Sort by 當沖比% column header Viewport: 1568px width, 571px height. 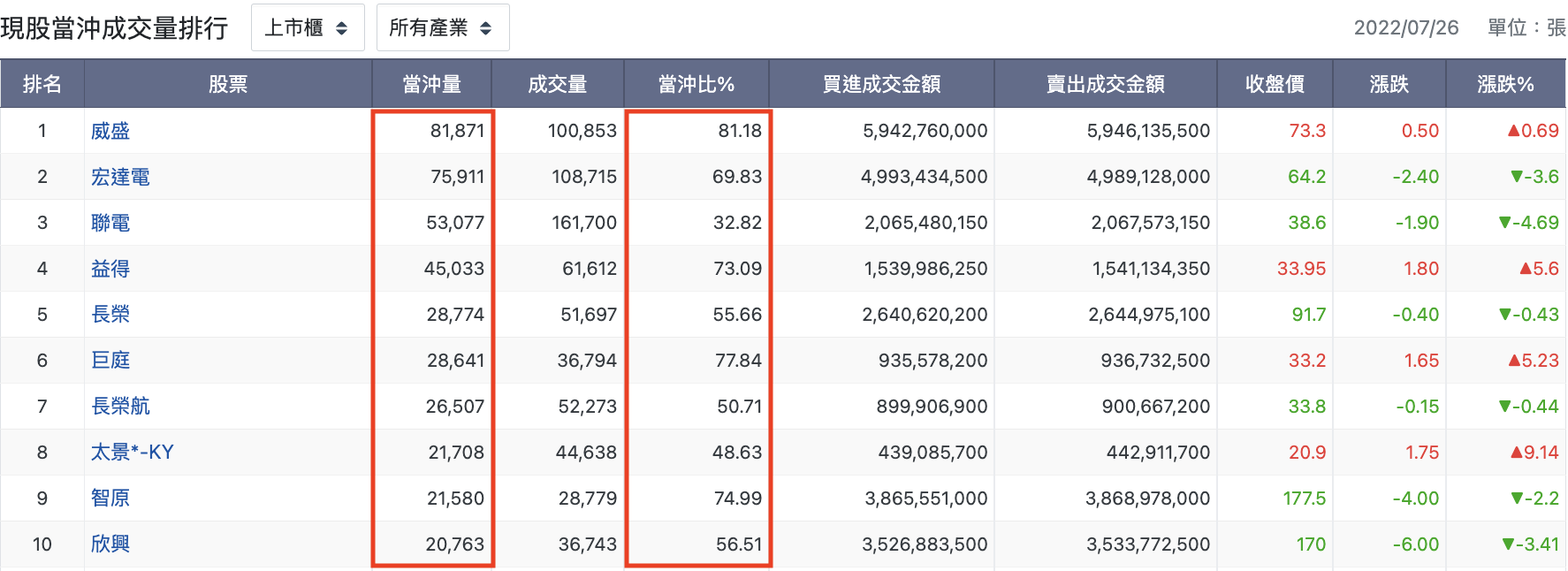(x=696, y=84)
